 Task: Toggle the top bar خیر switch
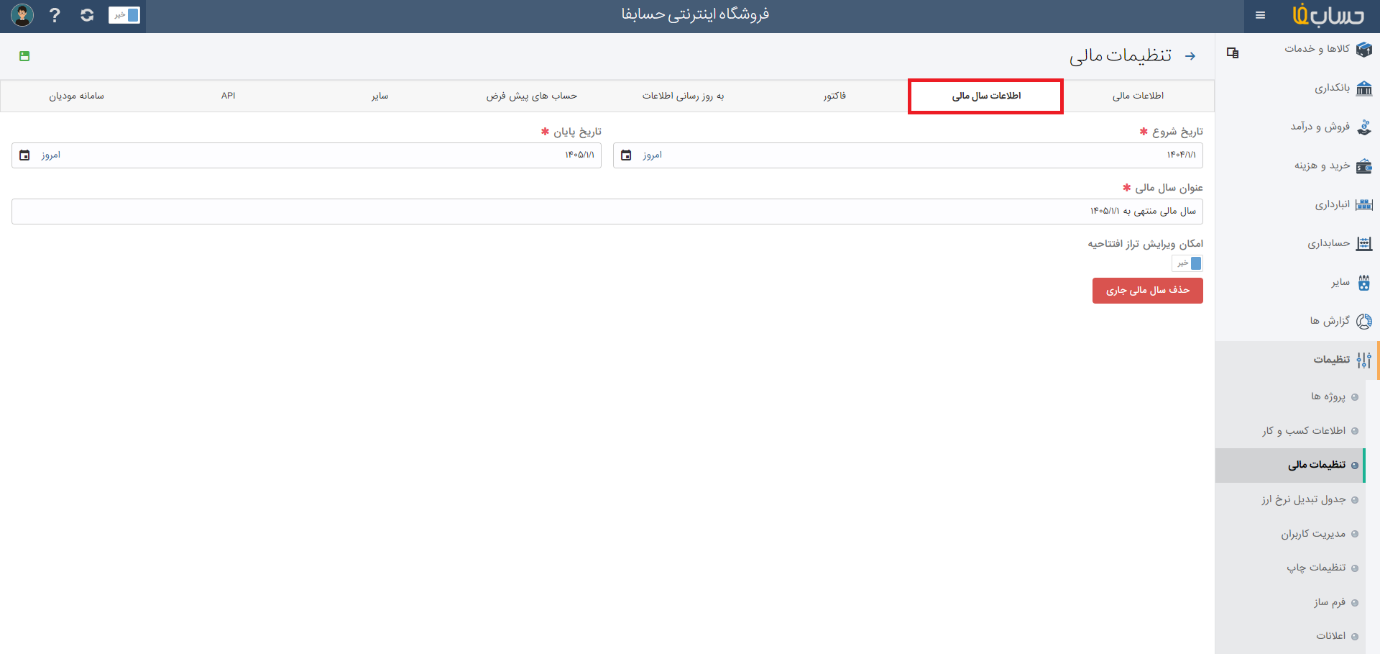click(124, 15)
